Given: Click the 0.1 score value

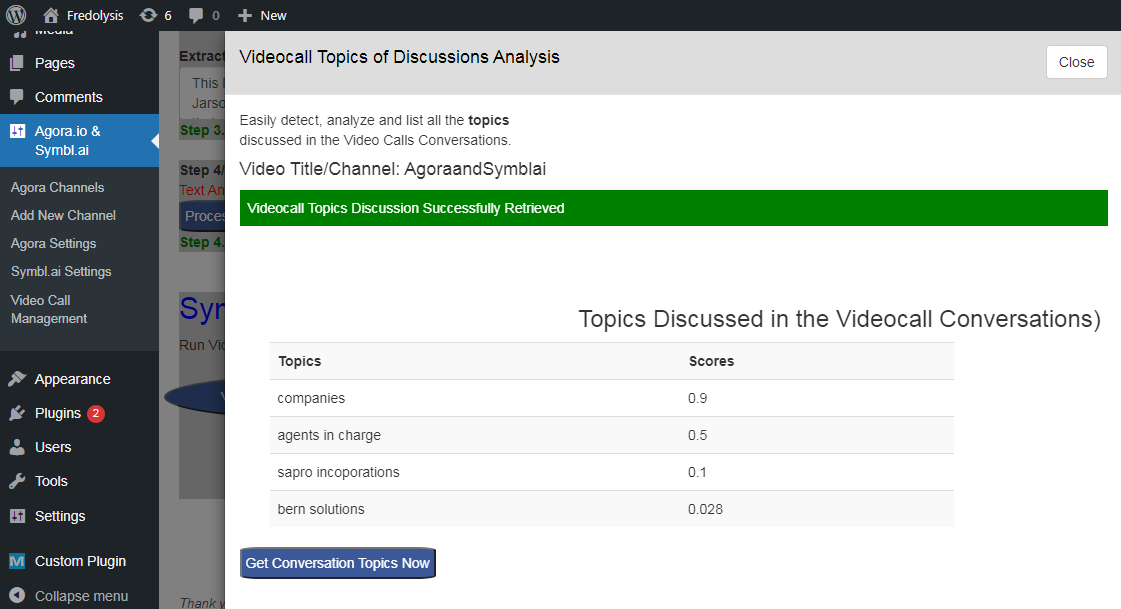Looking at the screenshot, I should 698,472.
